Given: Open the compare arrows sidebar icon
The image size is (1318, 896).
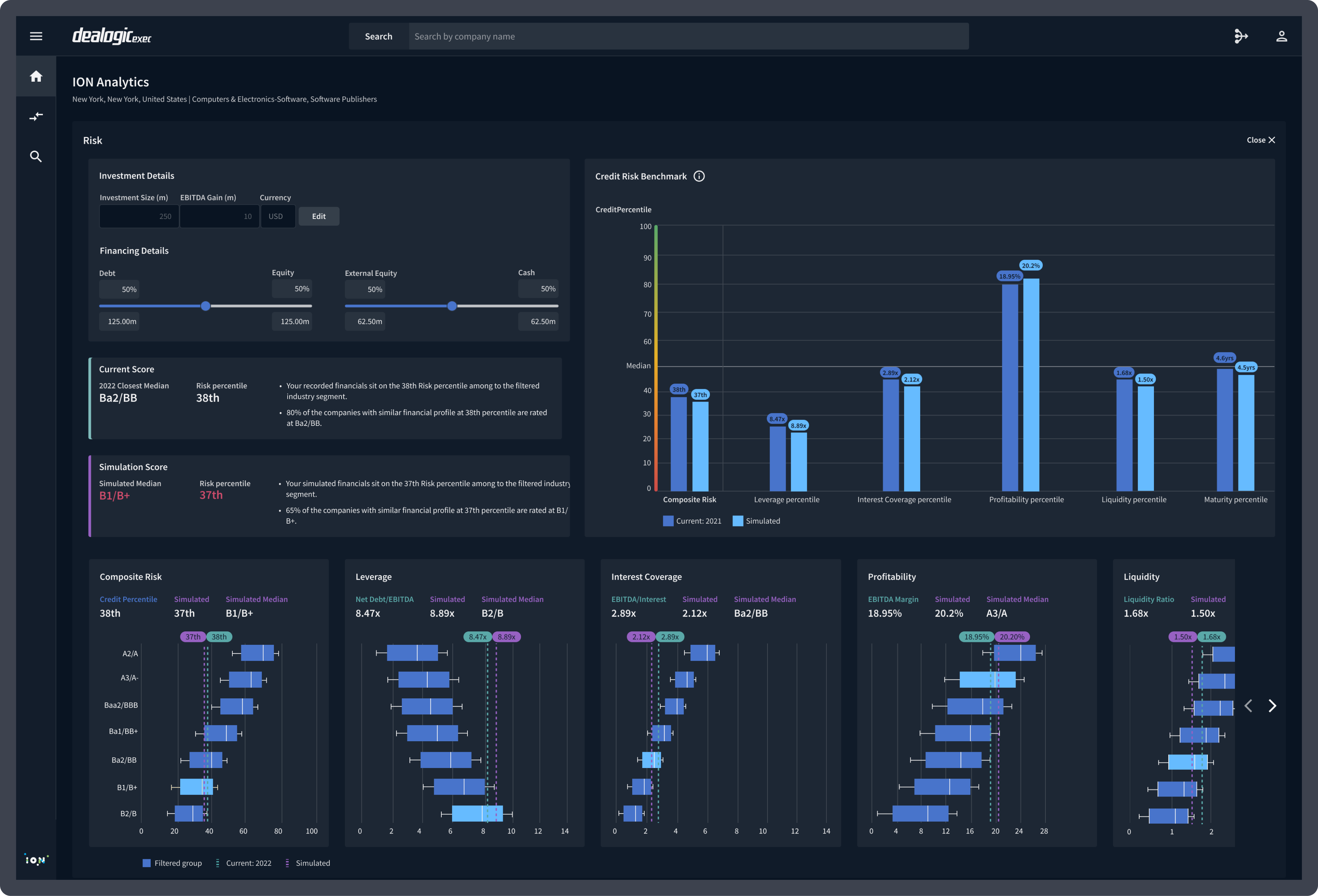Looking at the screenshot, I should (x=36, y=116).
